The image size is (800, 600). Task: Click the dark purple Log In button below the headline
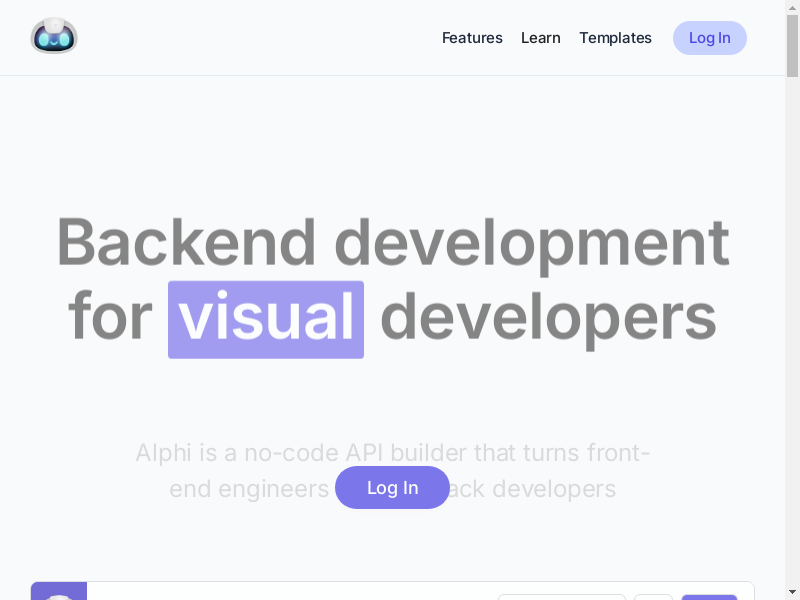pos(392,488)
